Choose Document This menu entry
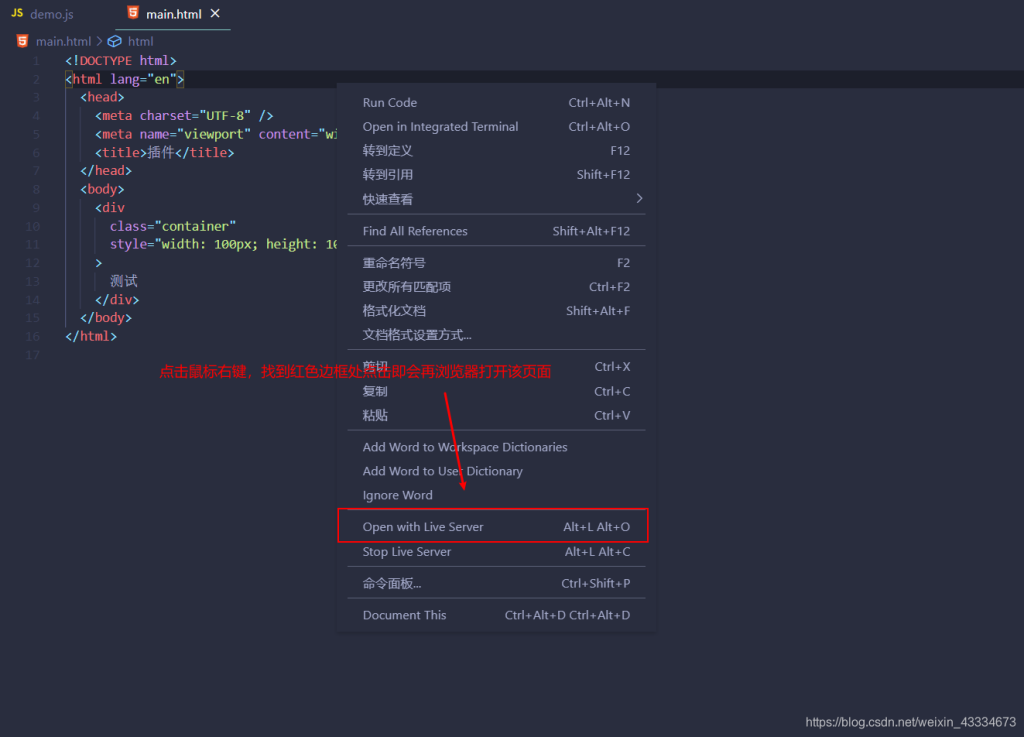 tap(496, 615)
